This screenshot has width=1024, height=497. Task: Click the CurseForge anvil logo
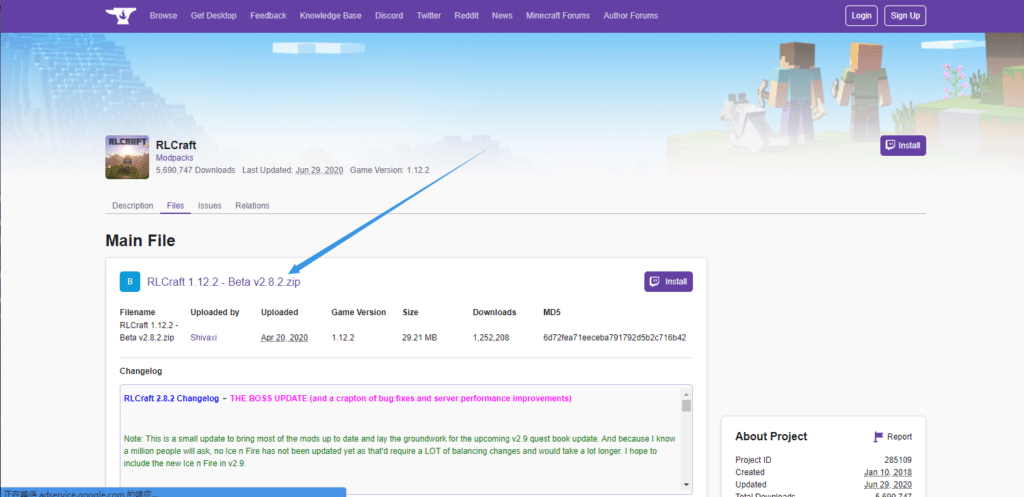point(119,16)
